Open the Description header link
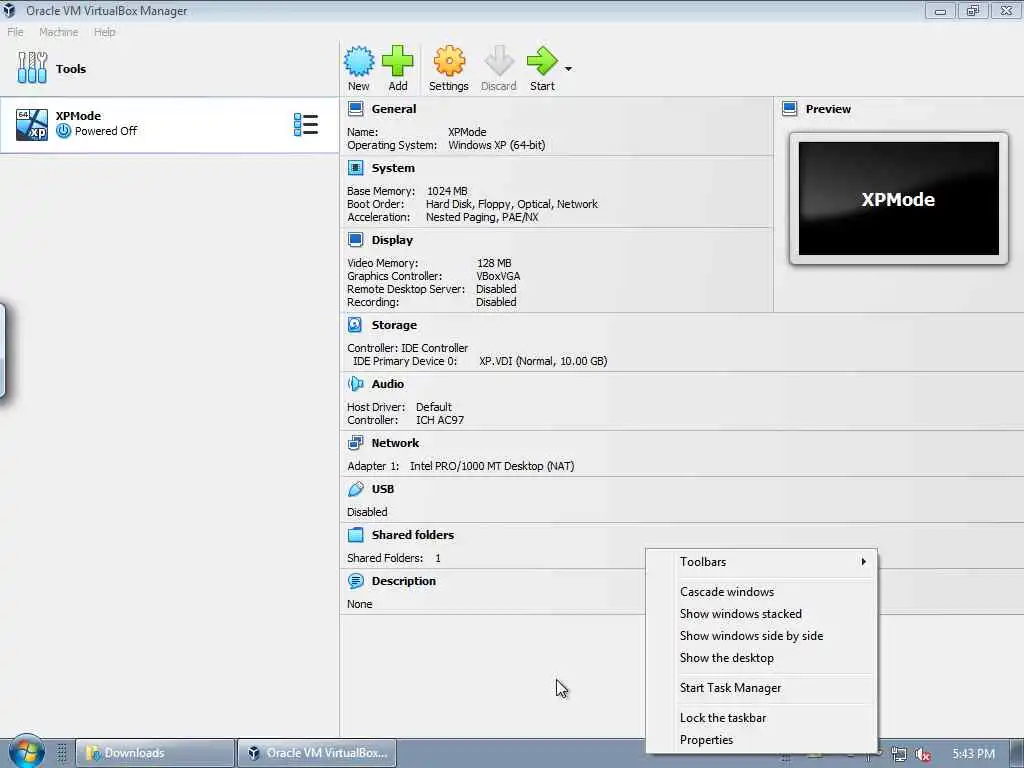This screenshot has width=1024, height=768. pos(404,581)
